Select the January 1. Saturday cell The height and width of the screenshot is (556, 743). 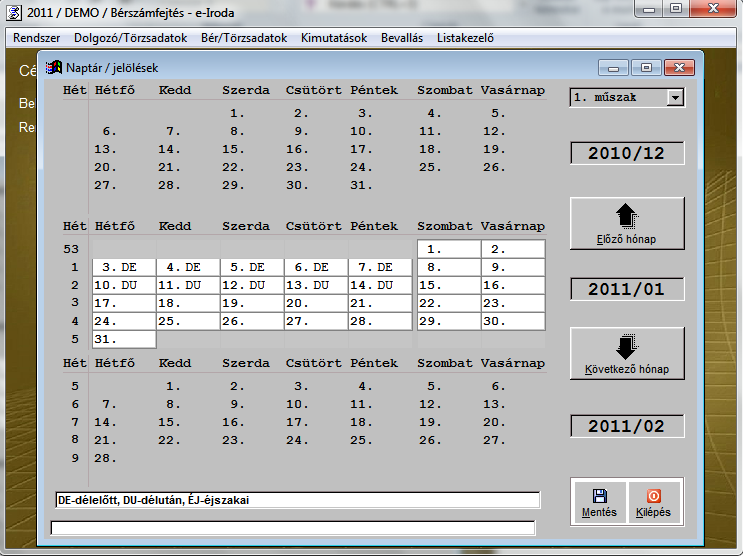[448, 249]
